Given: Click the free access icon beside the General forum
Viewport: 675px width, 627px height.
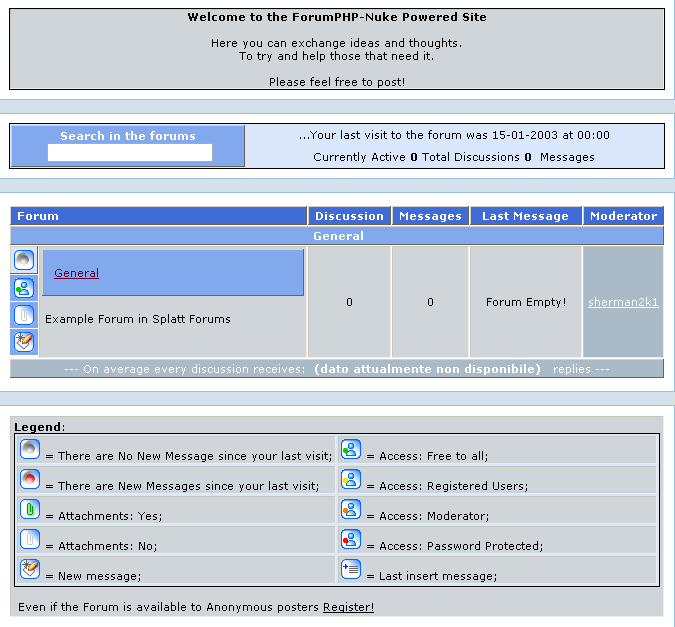Looking at the screenshot, I should click(x=24, y=288).
